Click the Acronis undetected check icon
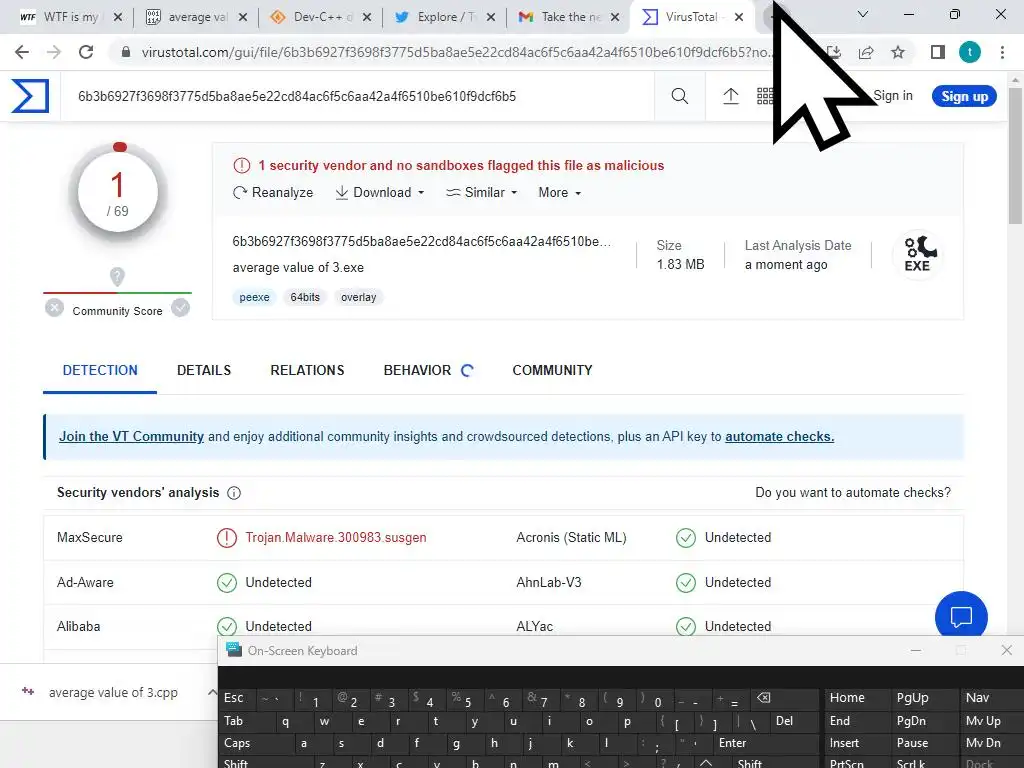The height and width of the screenshot is (768, 1024). pyautogui.click(x=686, y=538)
